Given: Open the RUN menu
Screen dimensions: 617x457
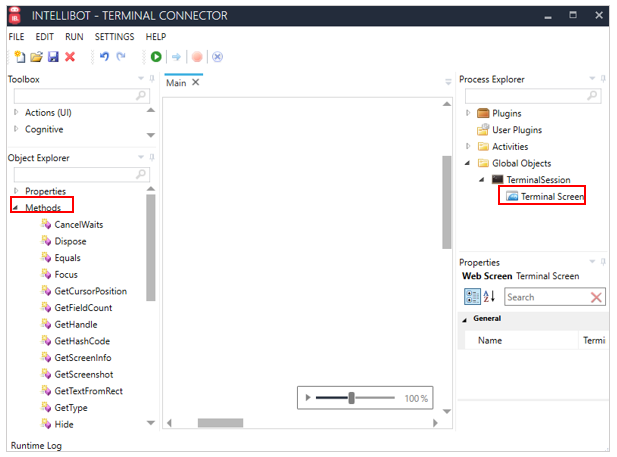Looking at the screenshot, I should point(74,37).
